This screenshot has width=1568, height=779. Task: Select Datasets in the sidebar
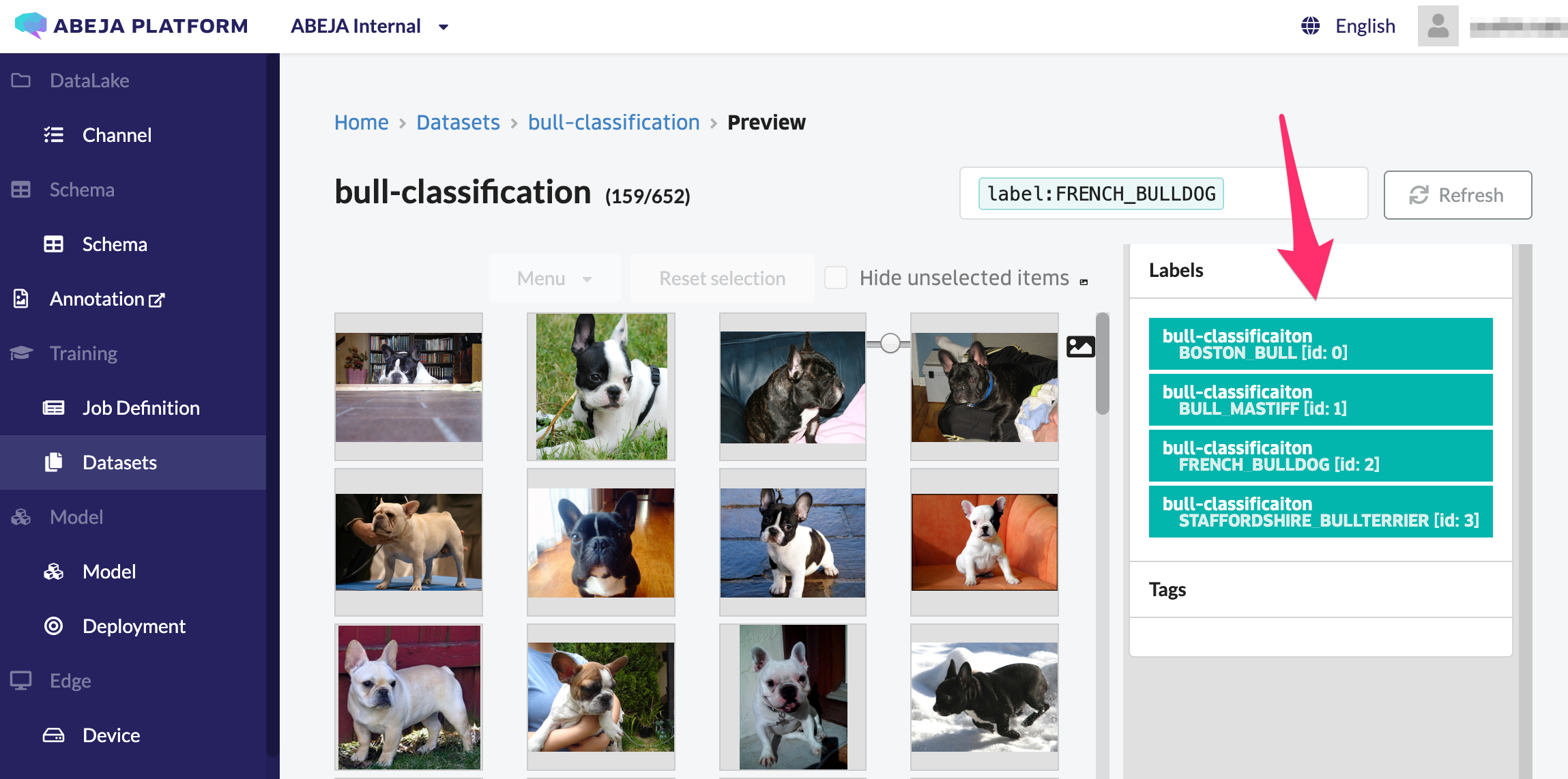(133, 462)
